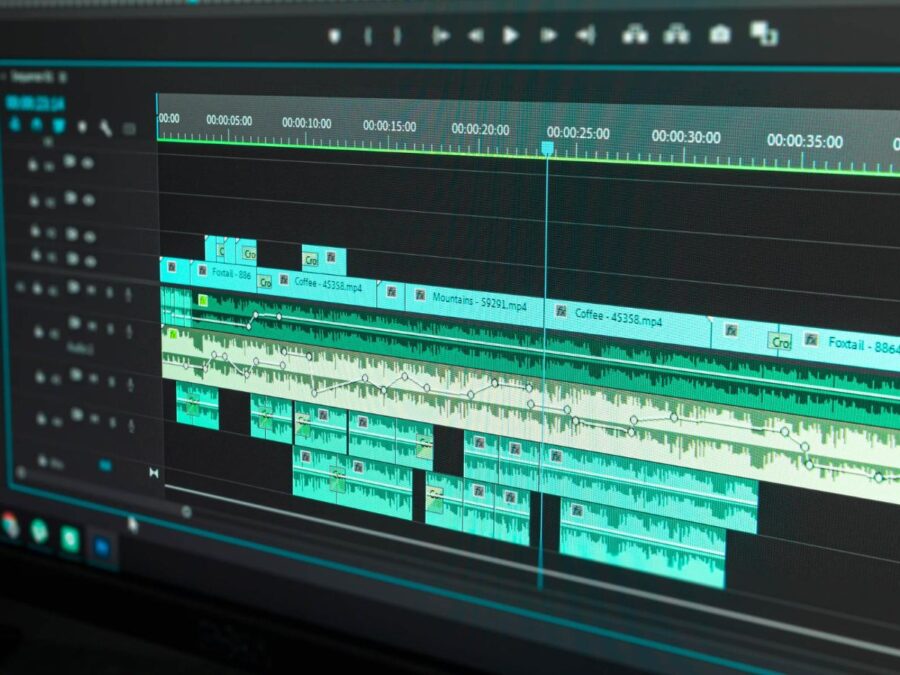The height and width of the screenshot is (675, 900).
Task: Step forward one frame
Action: [549, 36]
